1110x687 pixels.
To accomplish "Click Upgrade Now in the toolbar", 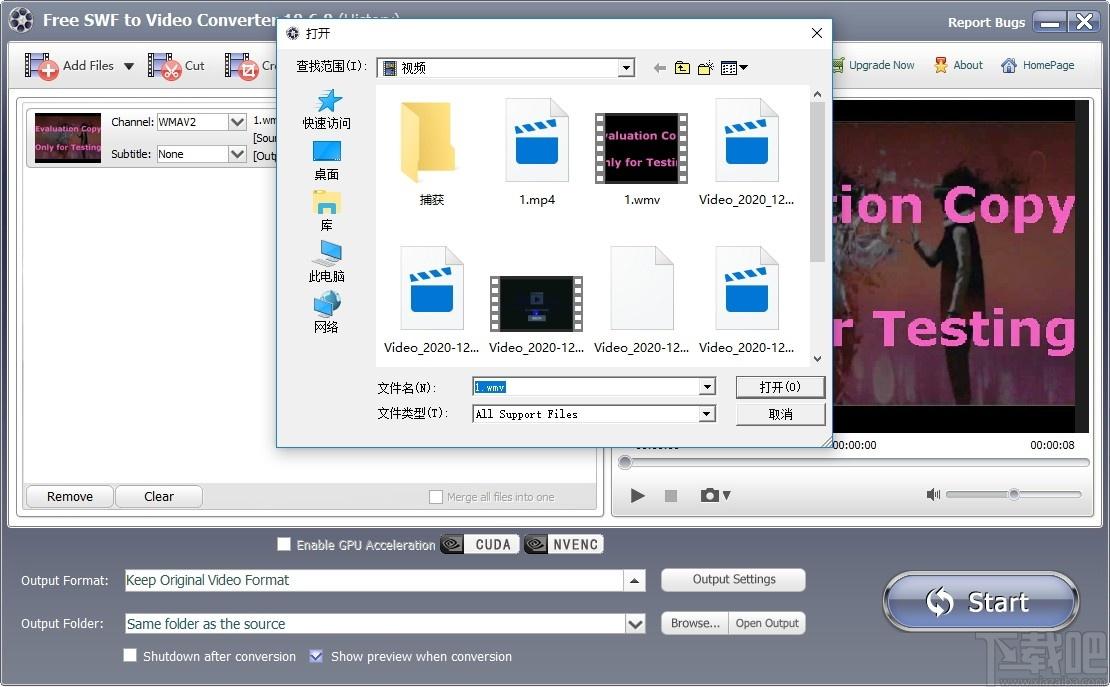I will pyautogui.click(x=873, y=65).
